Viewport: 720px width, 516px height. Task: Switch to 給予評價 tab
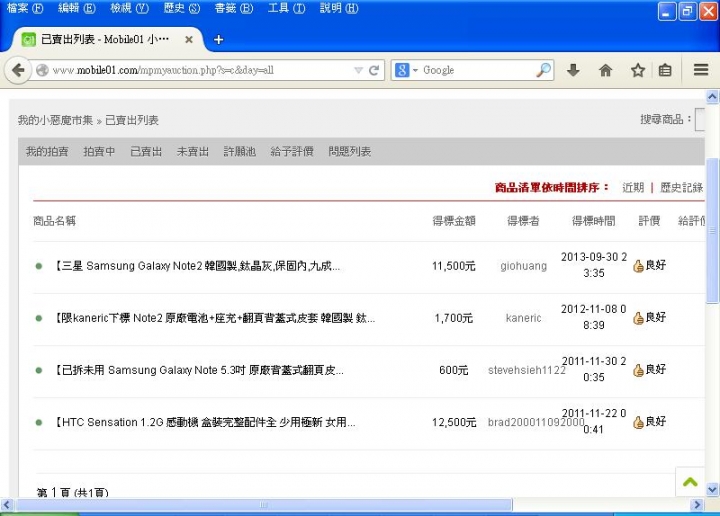coord(292,151)
